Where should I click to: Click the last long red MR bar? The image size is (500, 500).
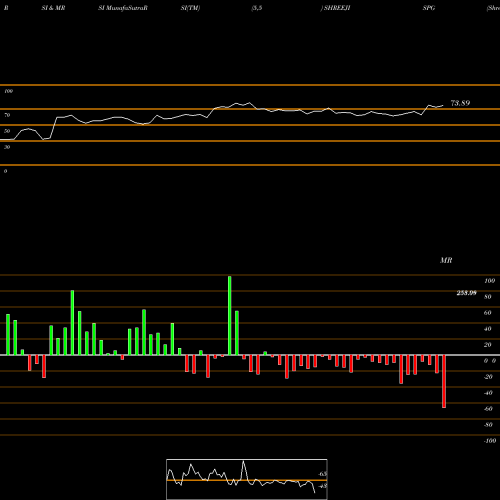[444, 381]
